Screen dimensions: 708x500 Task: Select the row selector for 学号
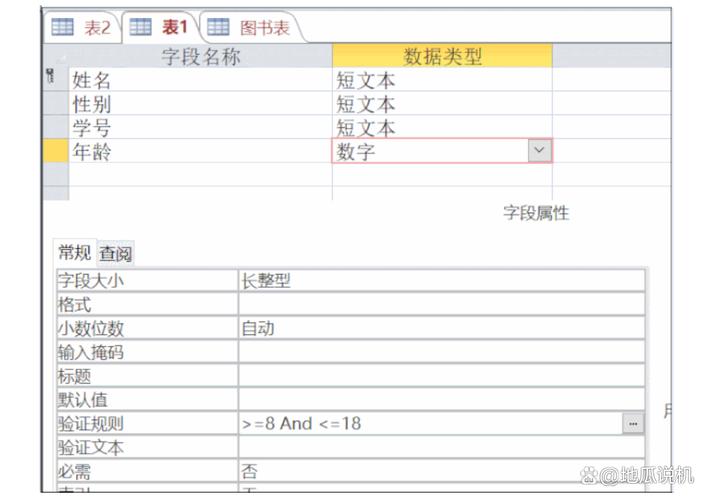(x=56, y=127)
